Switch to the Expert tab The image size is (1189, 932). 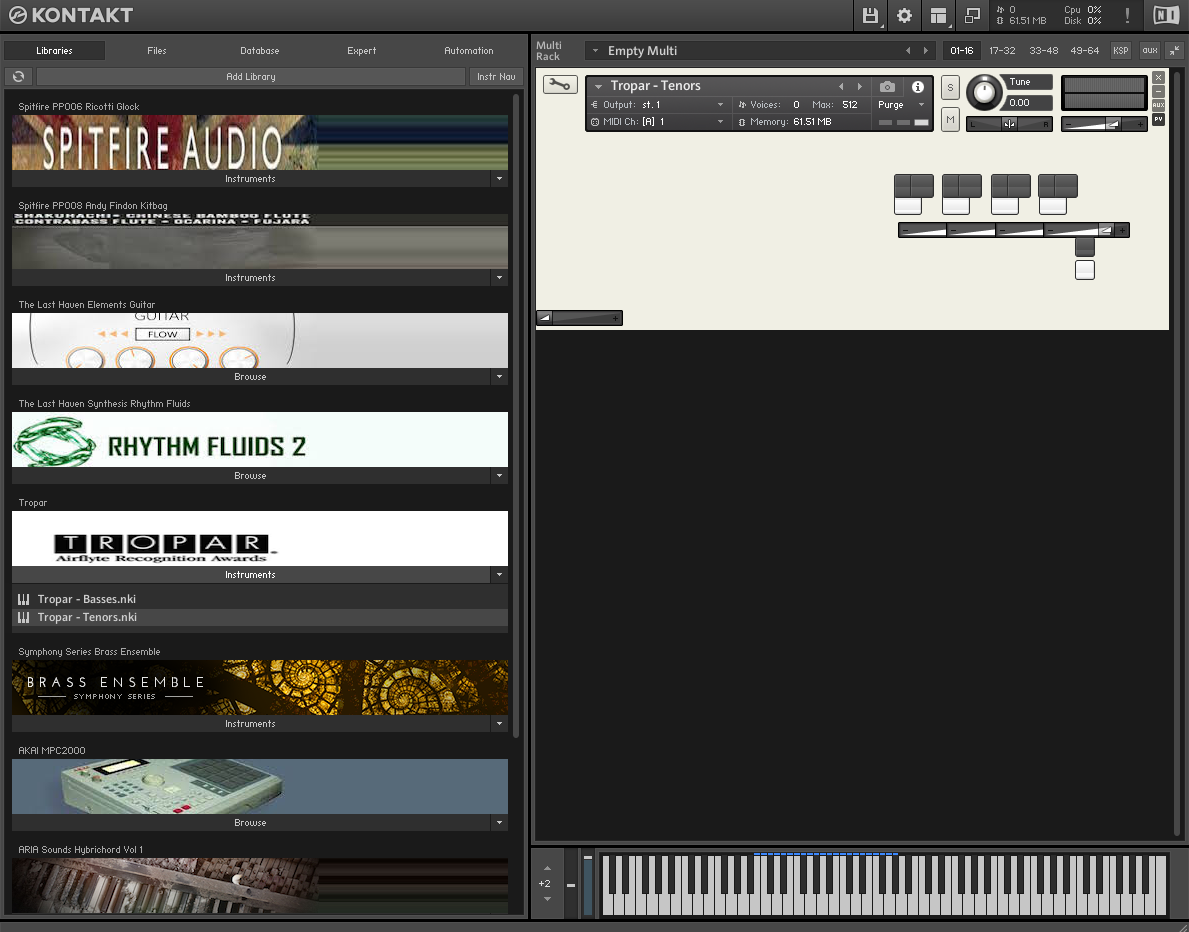coord(362,51)
